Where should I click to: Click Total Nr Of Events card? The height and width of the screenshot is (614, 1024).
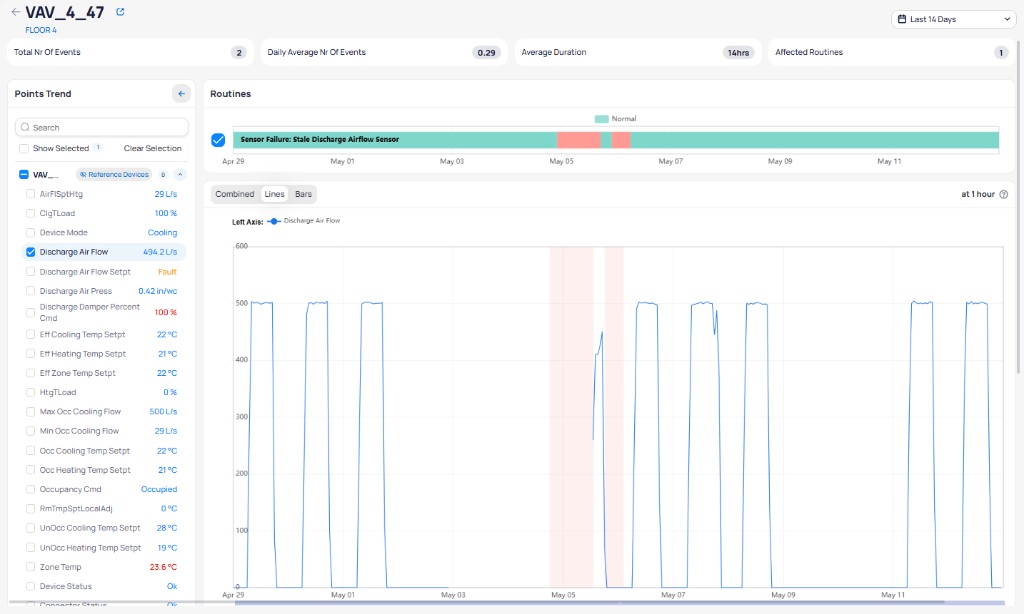pyautogui.click(x=130, y=52)
